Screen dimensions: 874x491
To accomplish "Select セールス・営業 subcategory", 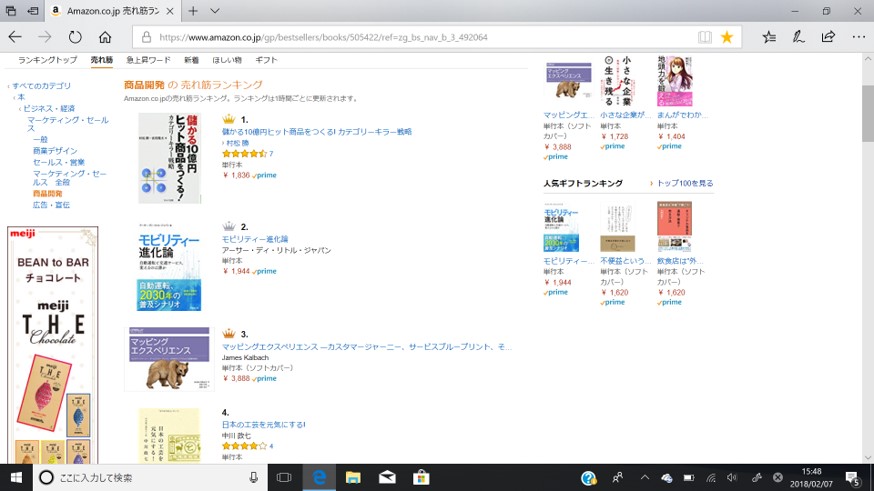I will point(59,162).
